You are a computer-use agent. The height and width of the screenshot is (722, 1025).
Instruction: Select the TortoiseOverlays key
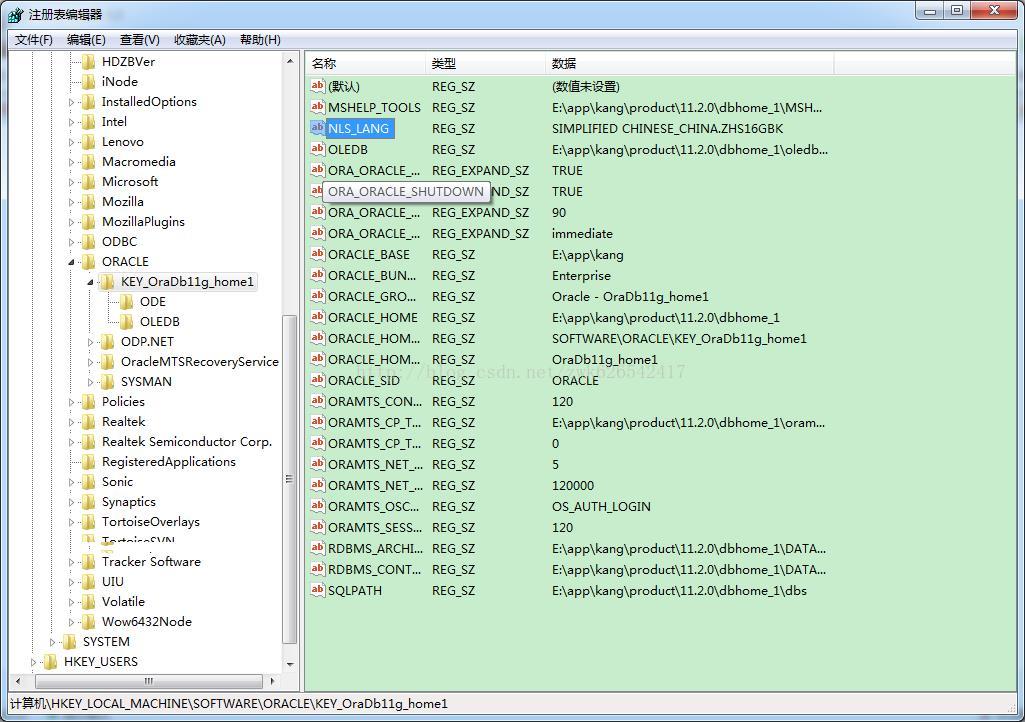(x=151, y=522)
